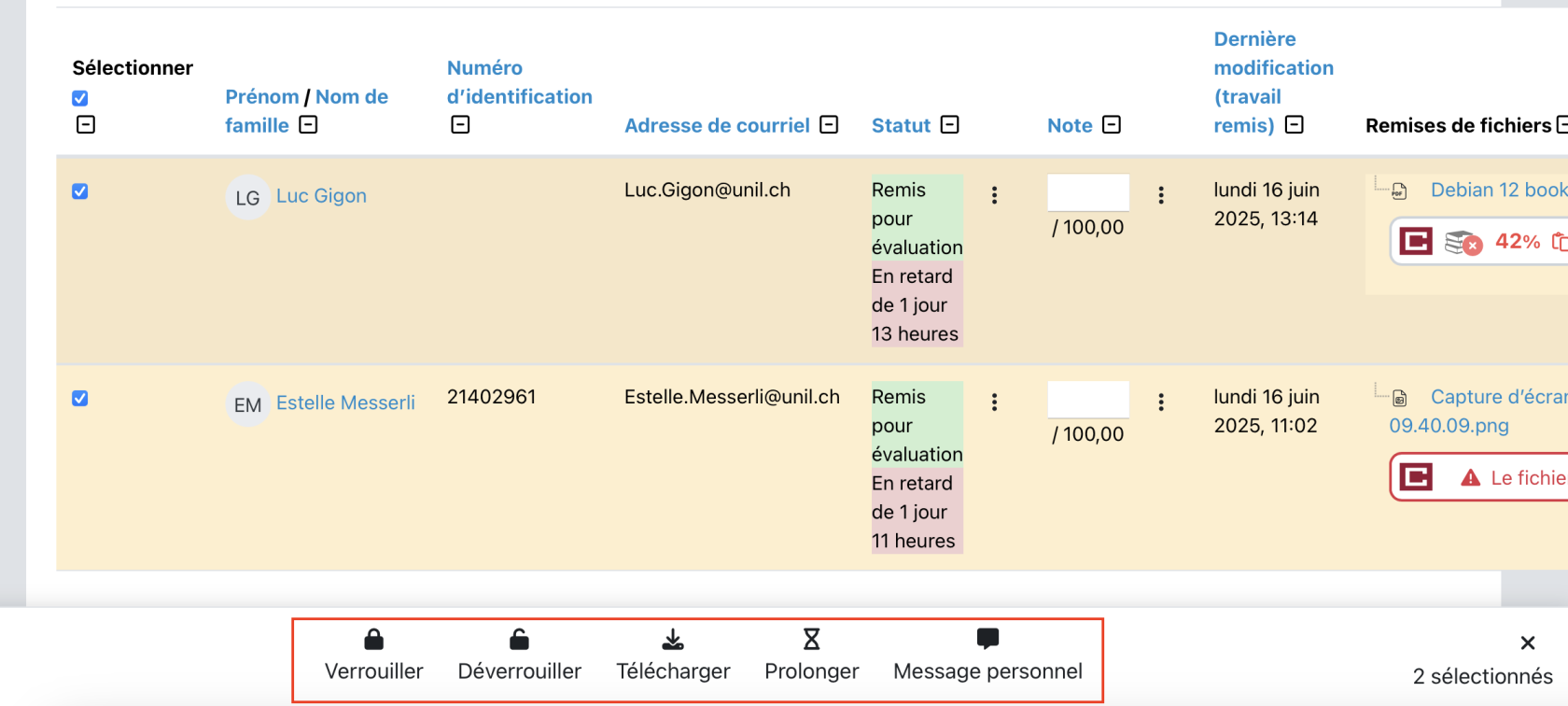Uncheck the select-all checkbox in the header
Image resolution: width=1568 pixels, height=706 pixels.
tap(80, 98)
